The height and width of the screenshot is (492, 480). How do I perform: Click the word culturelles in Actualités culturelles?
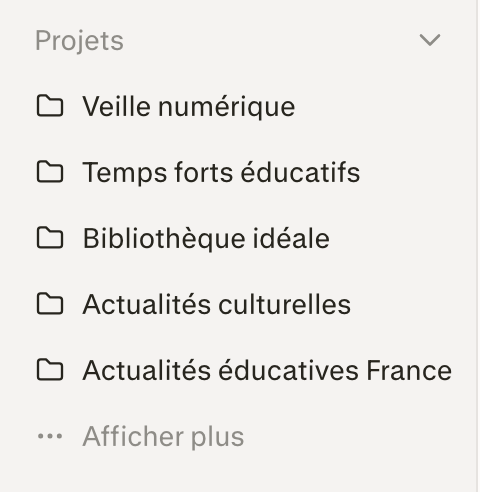285,304
